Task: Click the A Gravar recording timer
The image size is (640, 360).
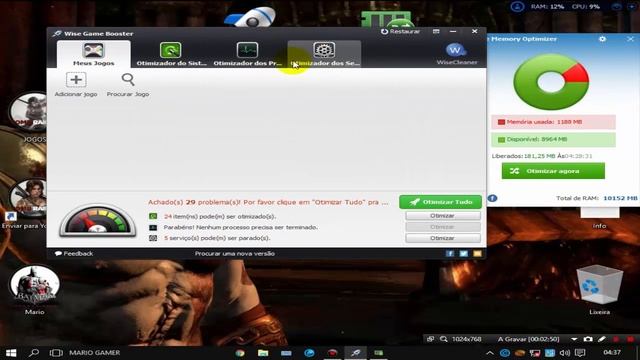Action: point(529,339)
